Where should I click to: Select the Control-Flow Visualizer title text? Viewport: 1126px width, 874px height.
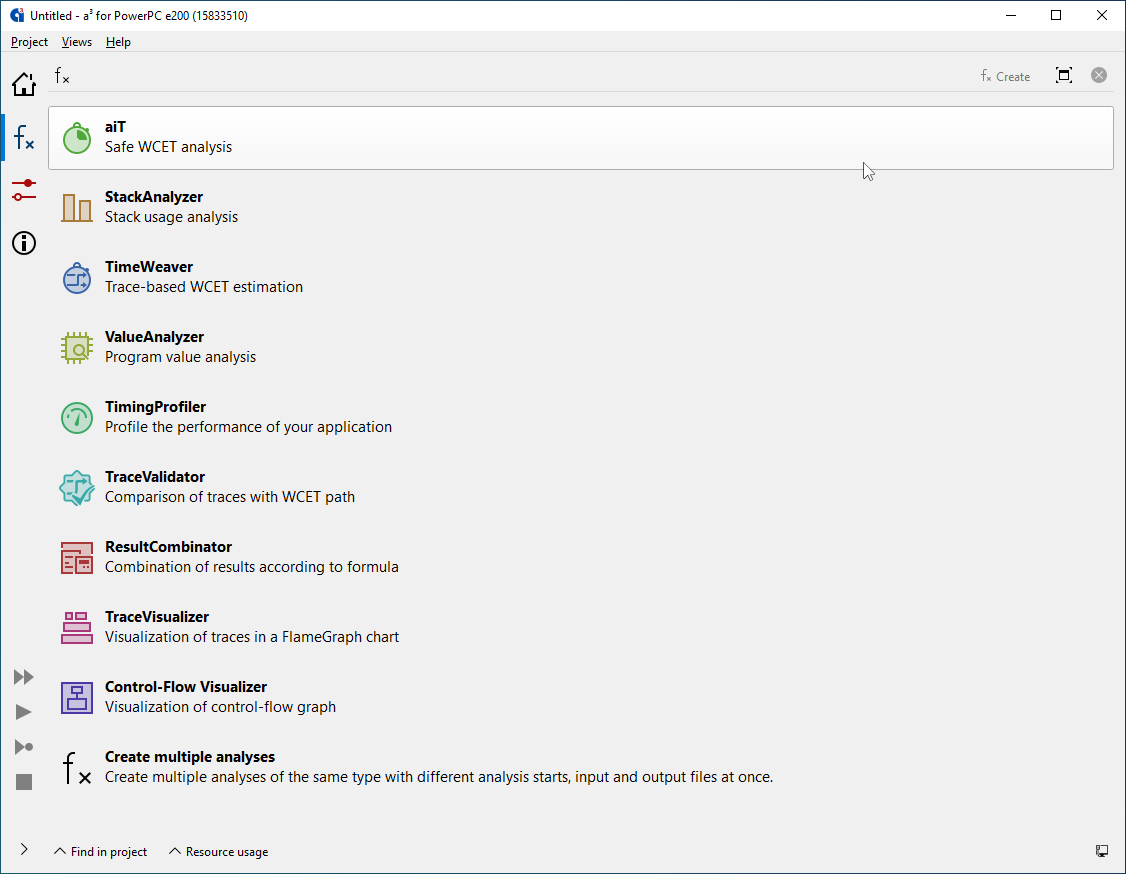click(186, 687)
